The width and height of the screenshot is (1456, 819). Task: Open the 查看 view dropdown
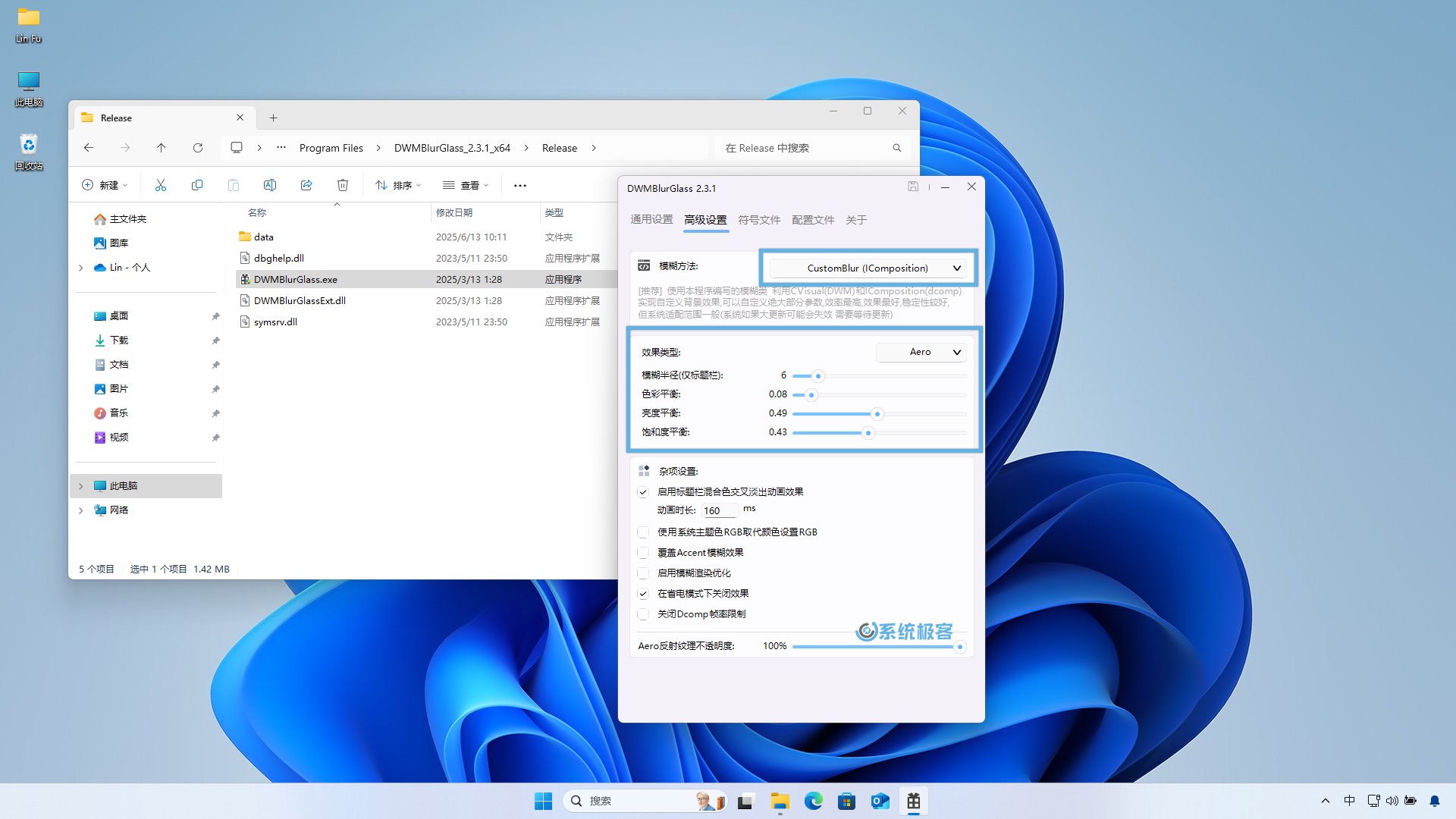466,185
